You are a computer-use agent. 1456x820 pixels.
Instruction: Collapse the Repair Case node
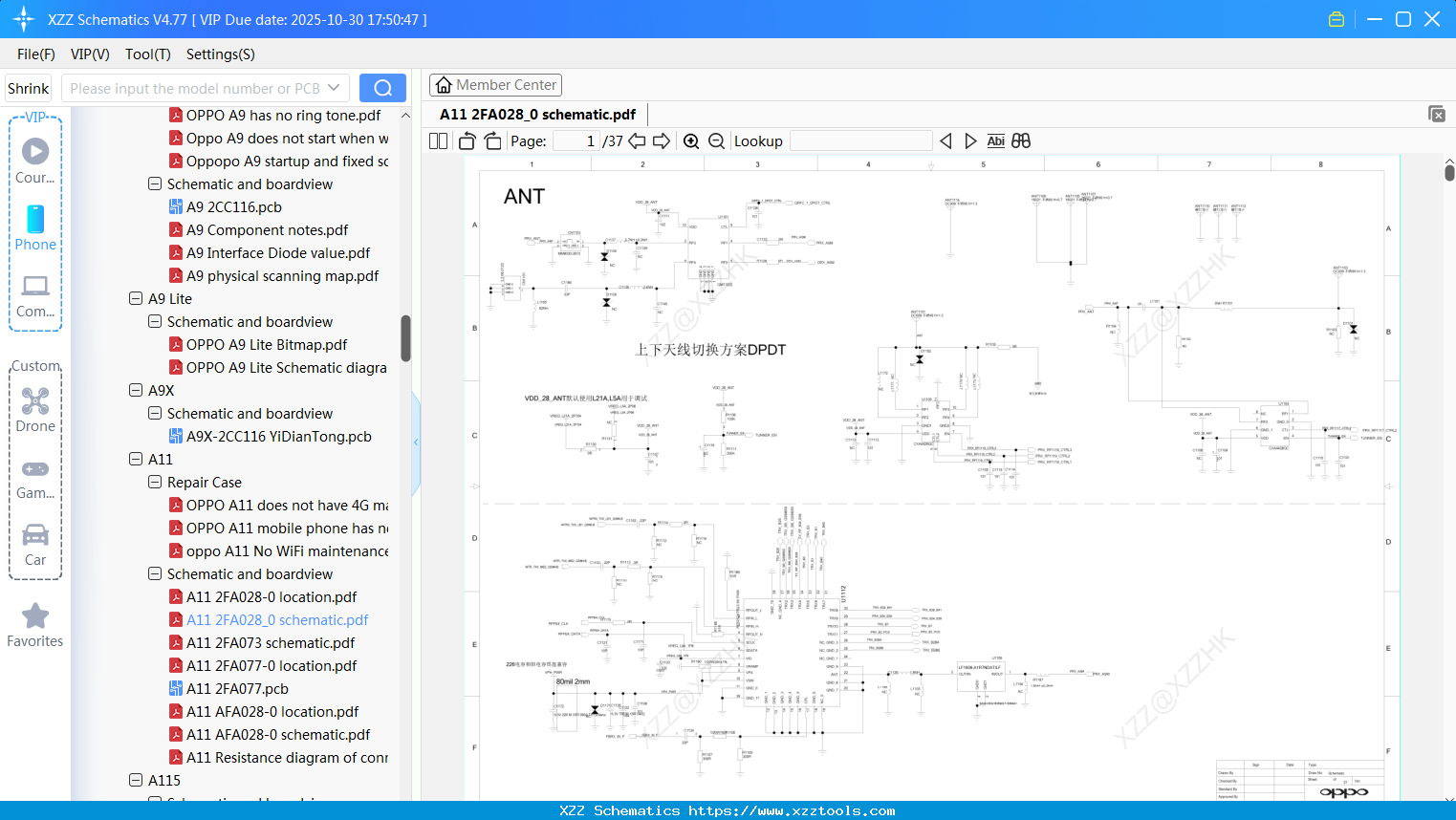pos(155,482)
